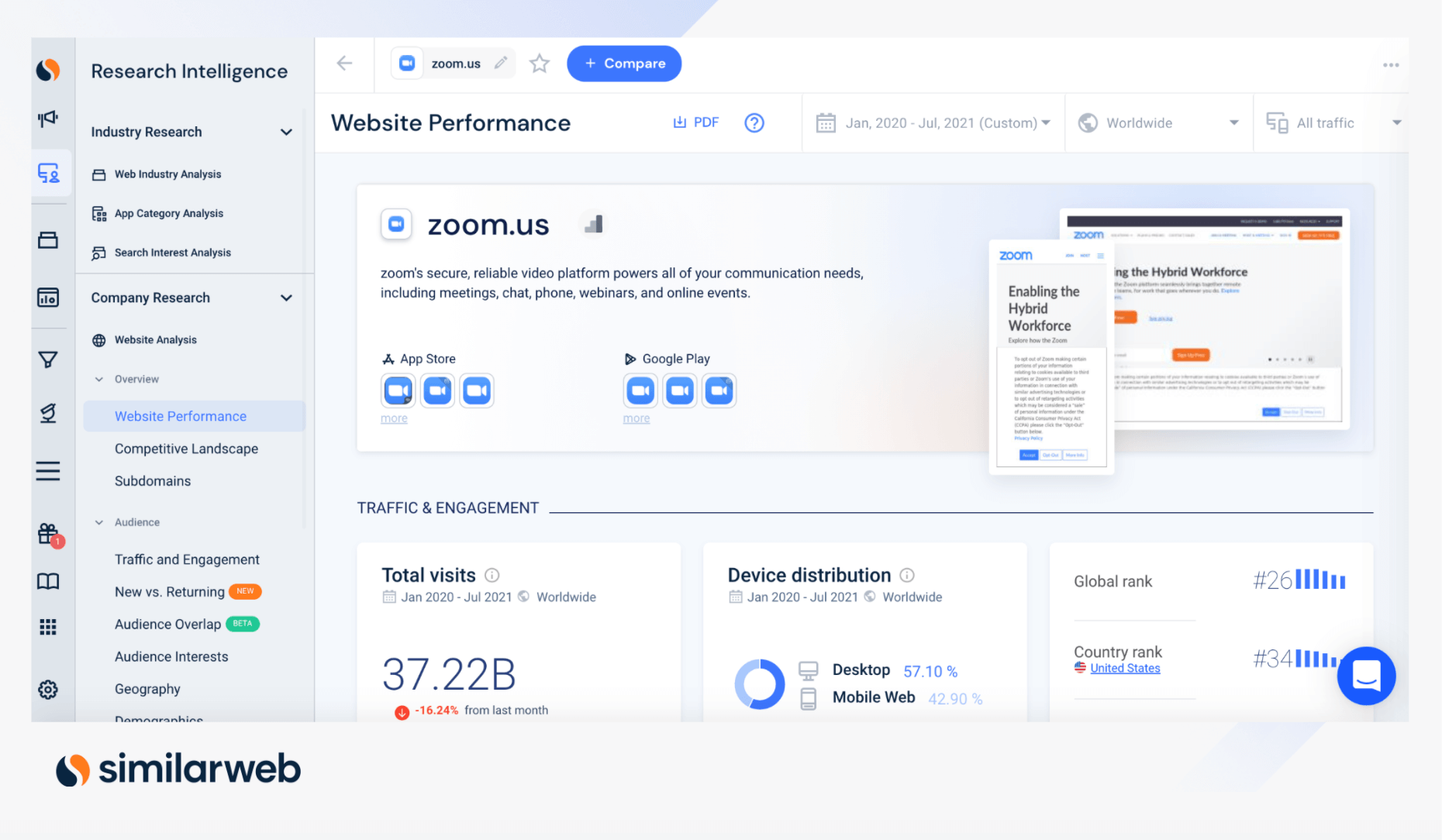Open the megaphone marketing icon
1442x840 pixels.
click(48, 119)
